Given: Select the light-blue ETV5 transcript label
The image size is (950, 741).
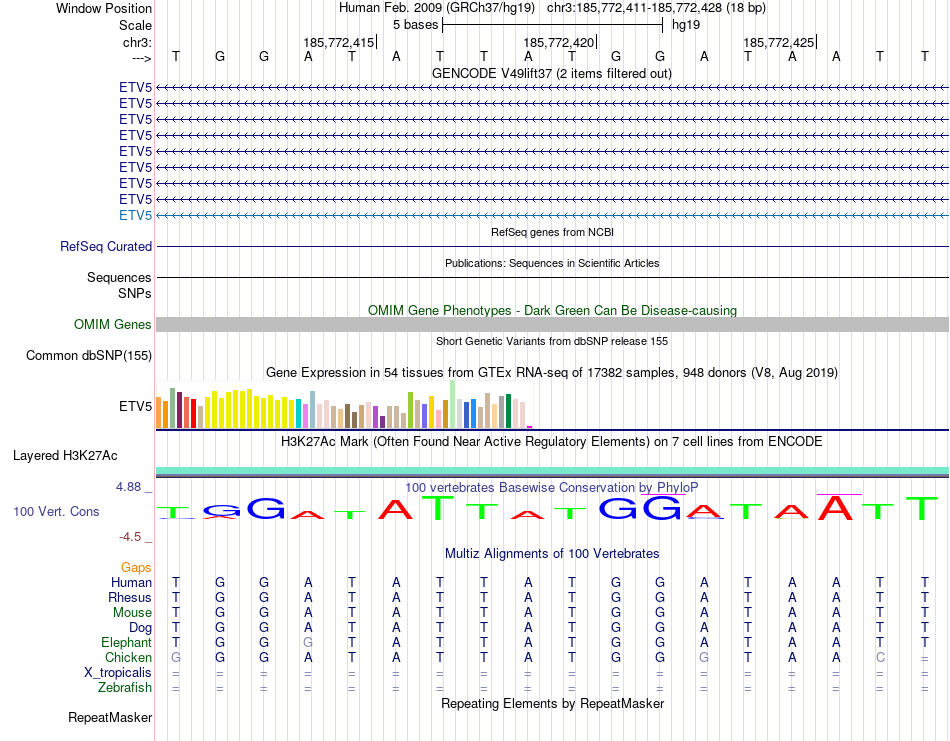Looking at the screenshot, I should pyautogui.click(x=135, y=215).
